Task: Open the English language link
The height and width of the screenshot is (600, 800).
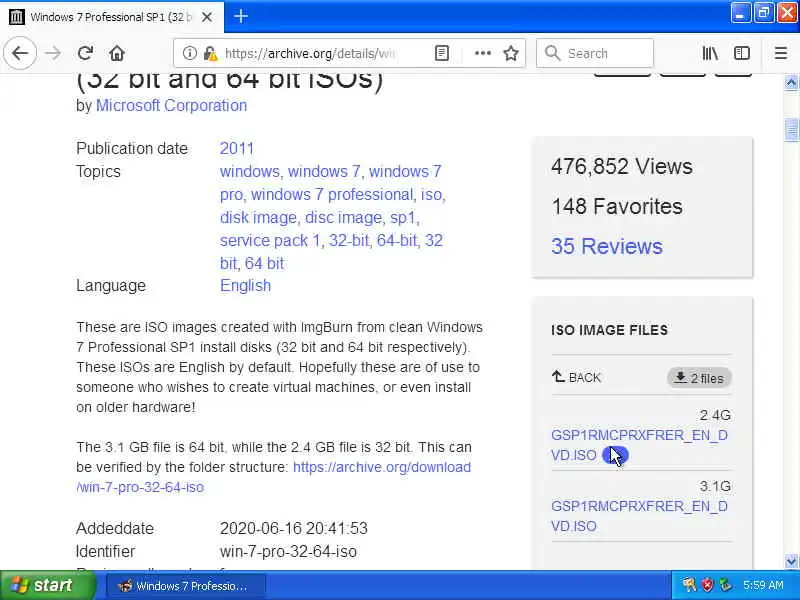Action: [245, 286]
